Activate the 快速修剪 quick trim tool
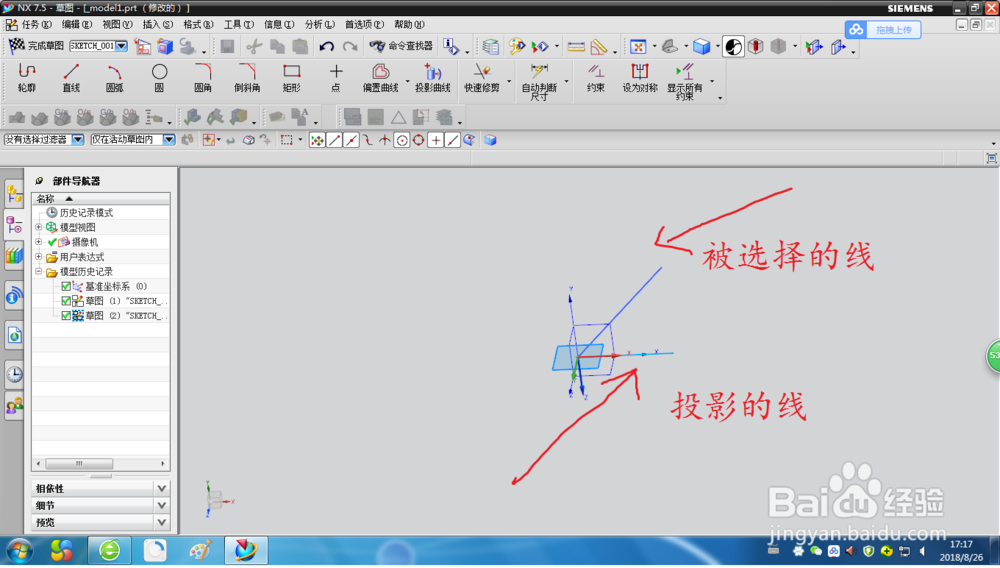The image size is (1000, 568). (x=482, y=78)
